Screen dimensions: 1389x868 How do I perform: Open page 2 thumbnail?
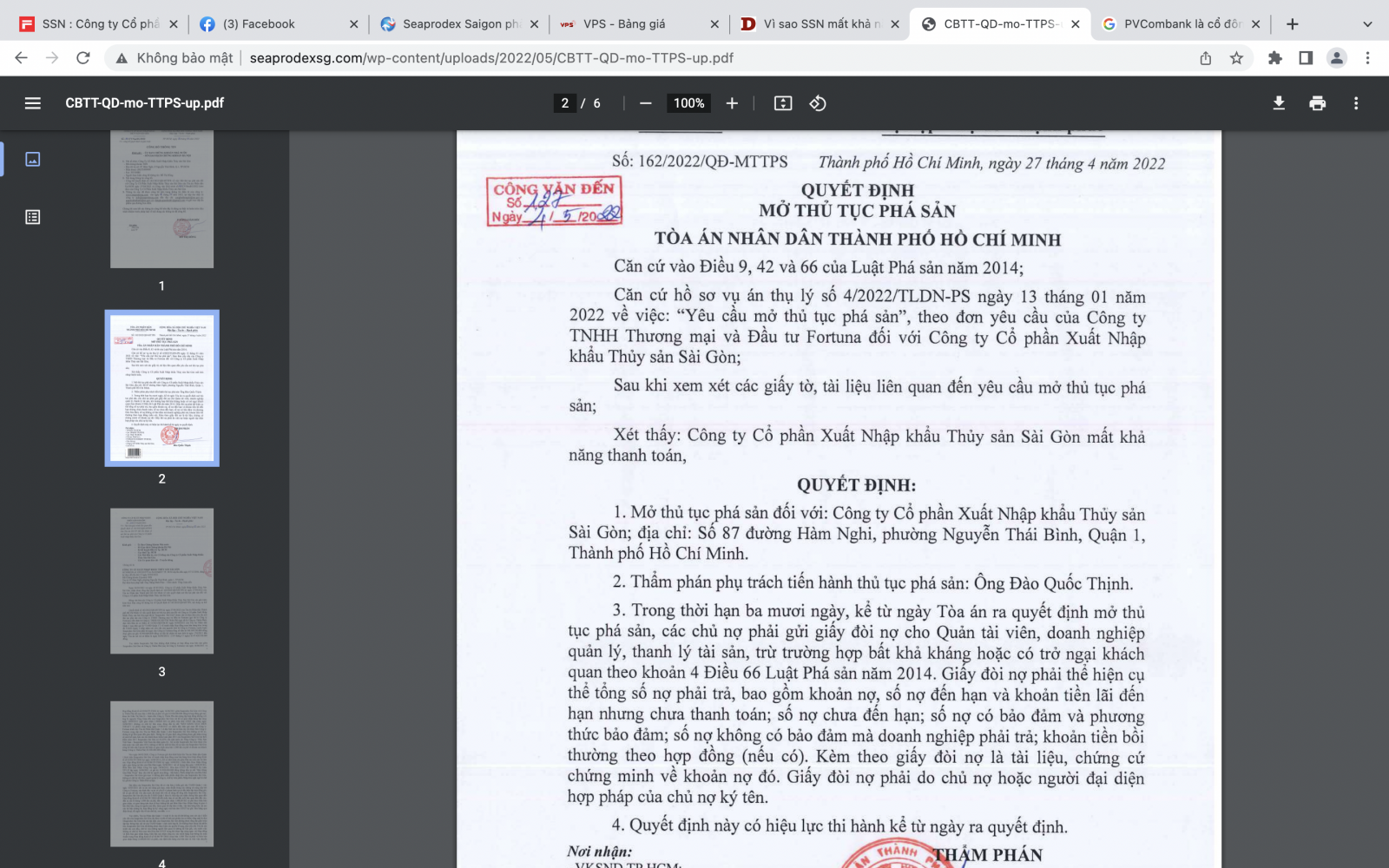click(161, 388)
